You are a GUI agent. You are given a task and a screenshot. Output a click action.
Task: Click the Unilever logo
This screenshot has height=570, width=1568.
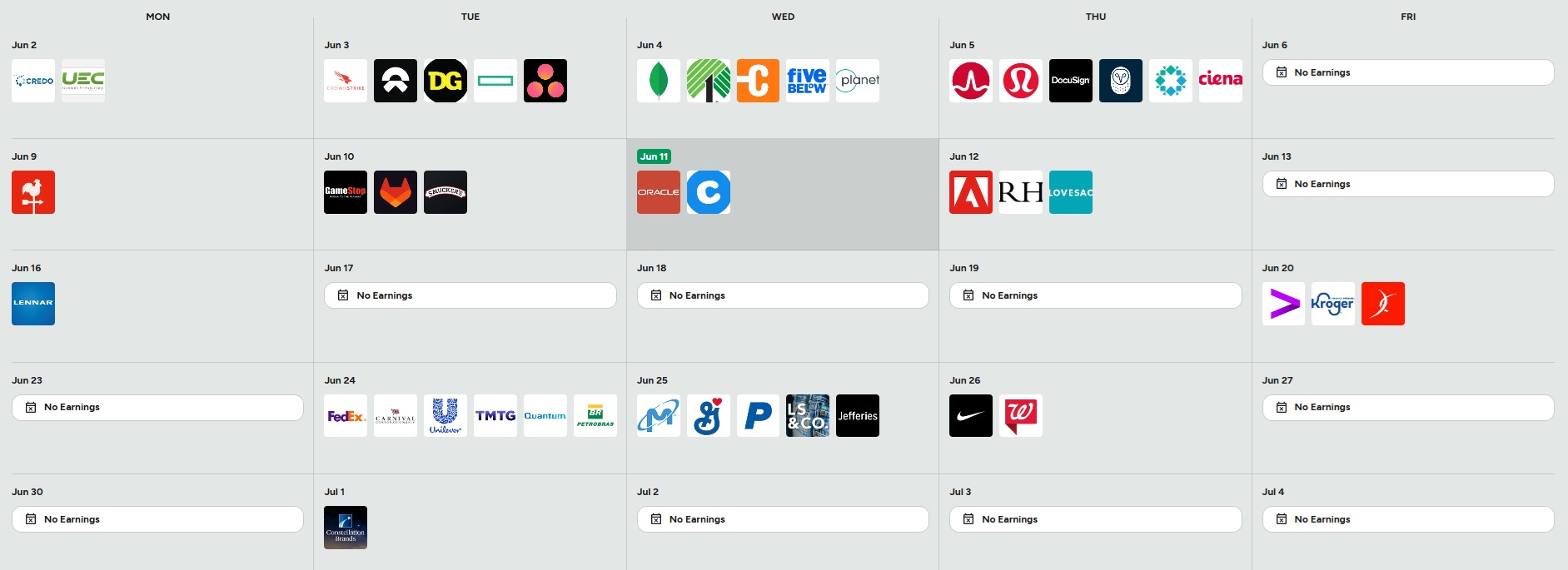[446, 416]
